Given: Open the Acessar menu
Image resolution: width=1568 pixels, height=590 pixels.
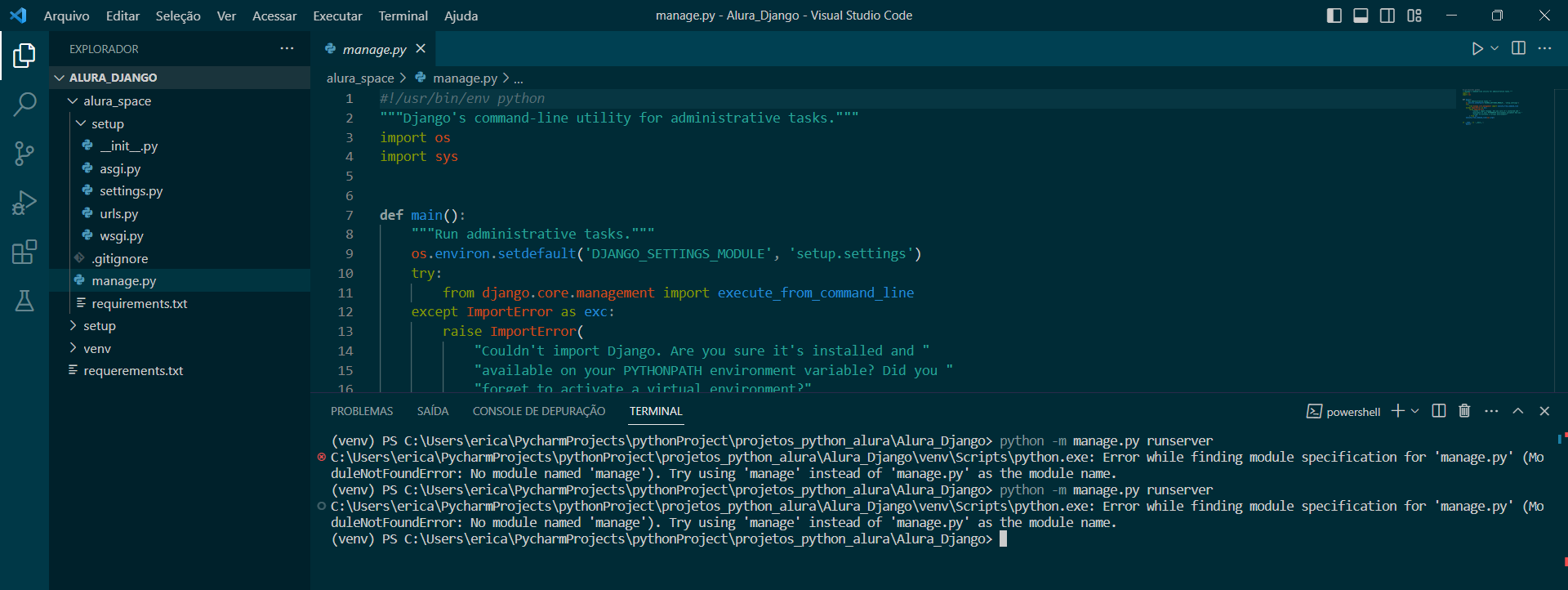Looking at the screenshot, I should pyautogui.click(x=274, y=16).
